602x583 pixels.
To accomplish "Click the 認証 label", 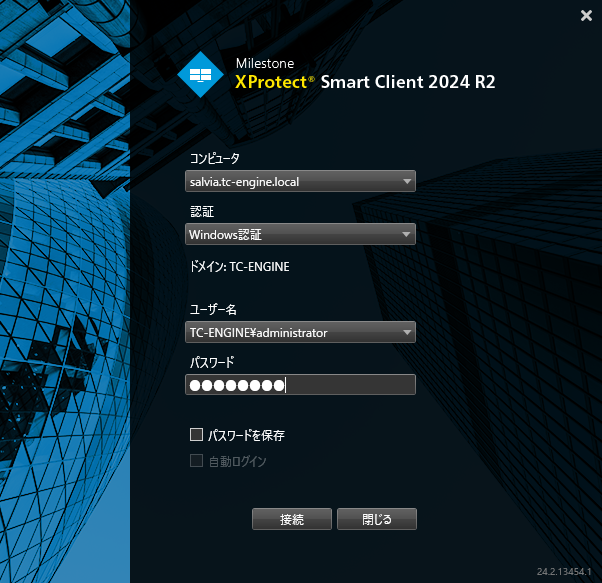I will click(x=202, y=211).
